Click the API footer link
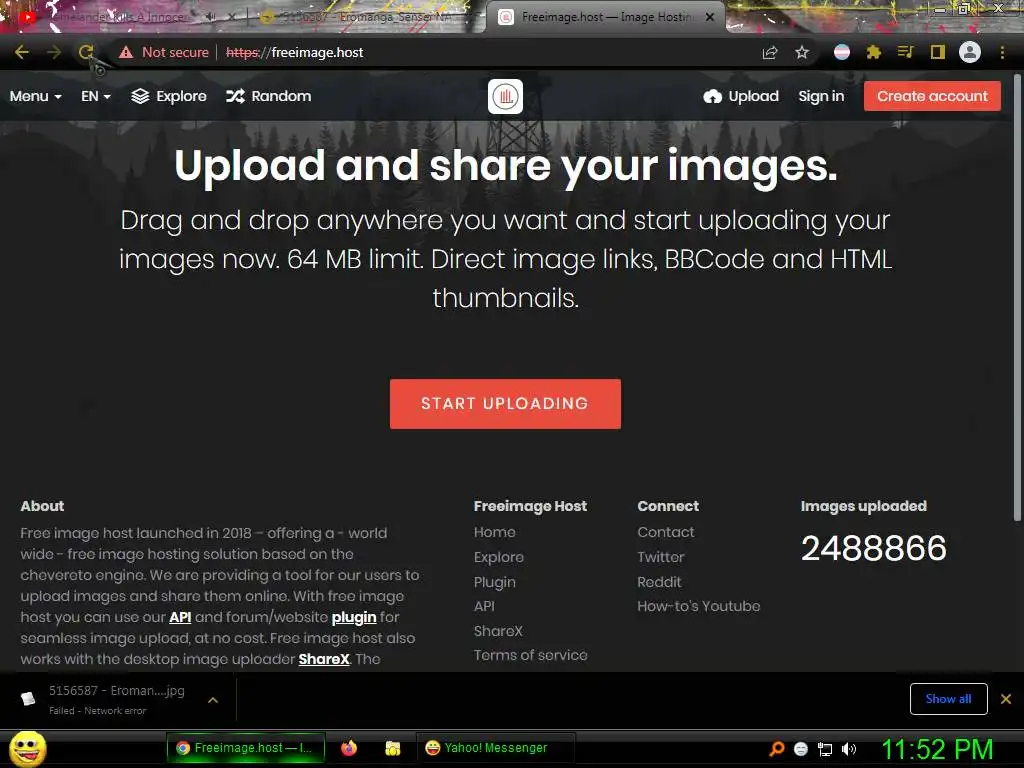 point(484,606)
